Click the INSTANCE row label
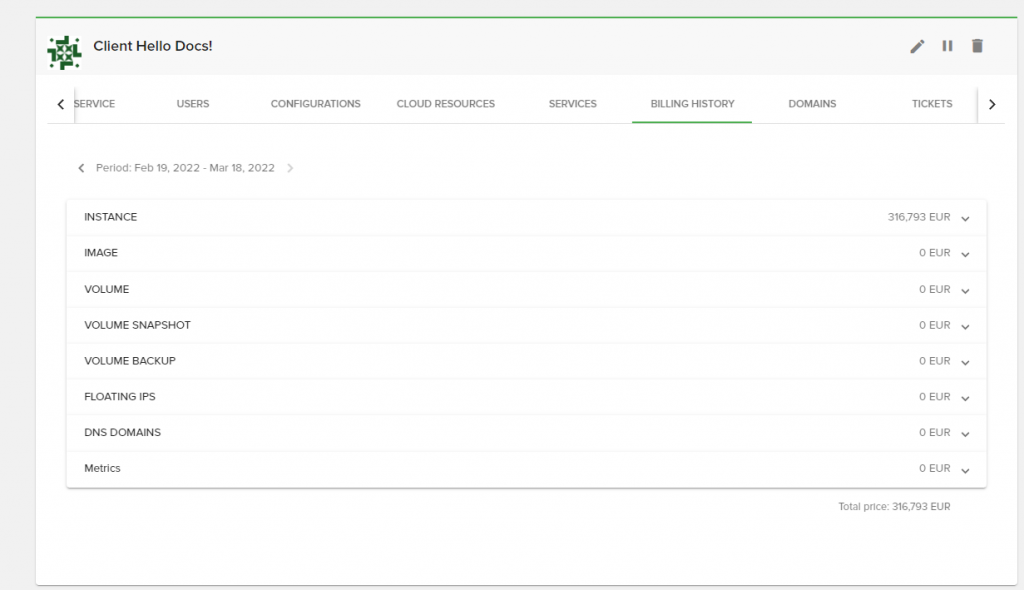Screen dimensions: 1024x590 (x=110, y=217)
